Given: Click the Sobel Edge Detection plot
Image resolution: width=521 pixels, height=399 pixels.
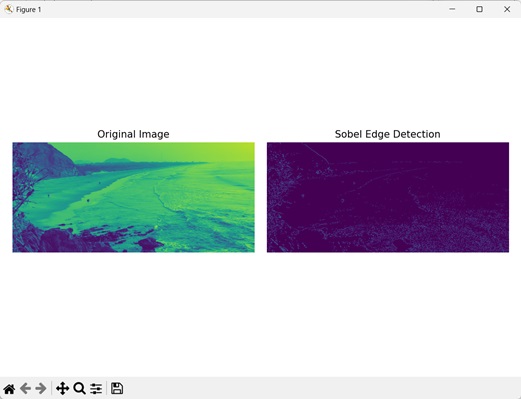Looking at the screenshot, I should pos(388,197).
